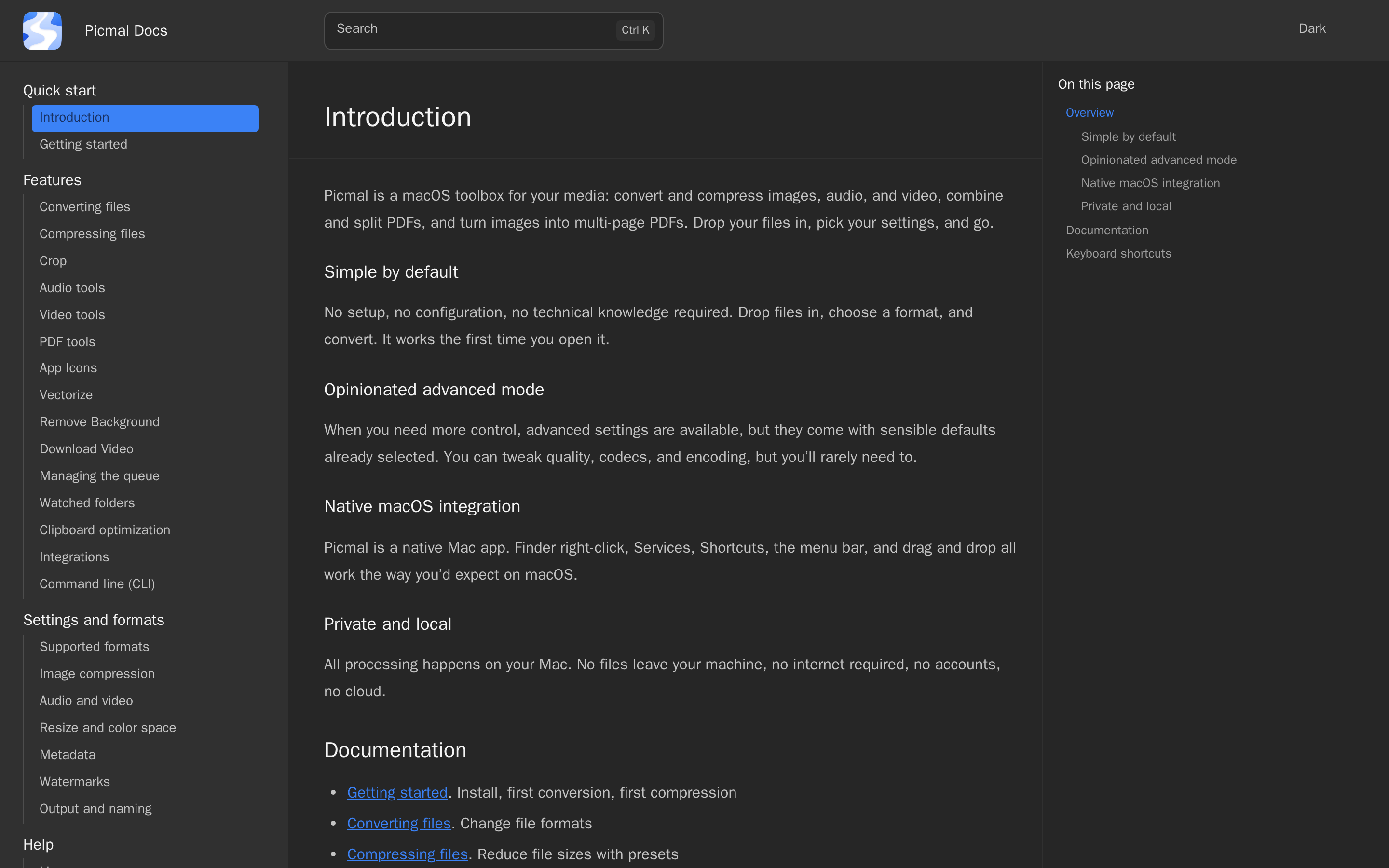Open the Converting files sidebar page
The image size is (1389, 868).
coord(84,207)
